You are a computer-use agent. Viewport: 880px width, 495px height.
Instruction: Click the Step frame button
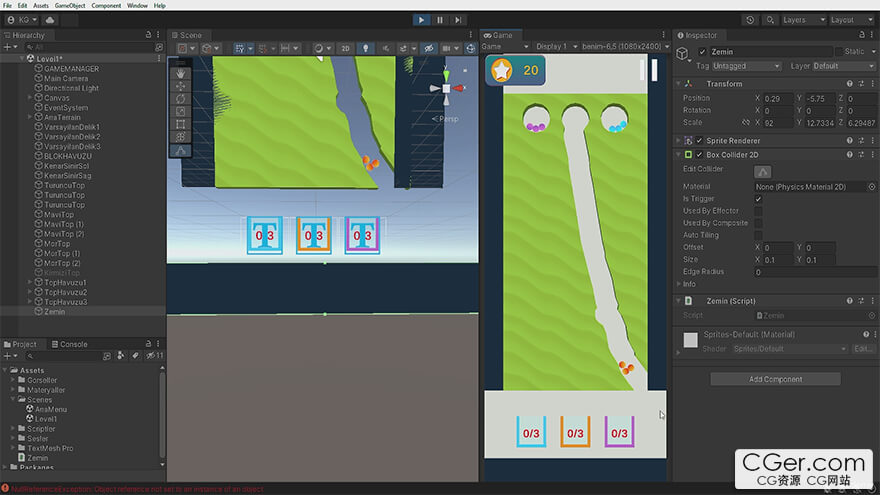point(458,19)
